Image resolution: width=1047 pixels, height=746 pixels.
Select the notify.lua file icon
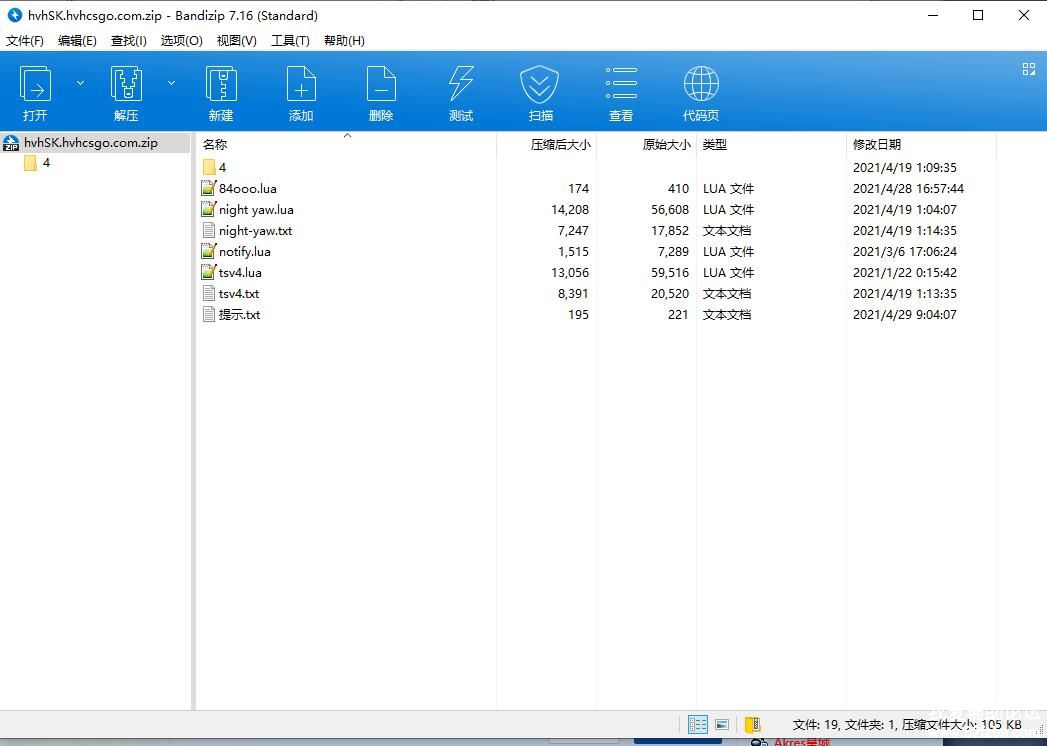[x=209, y=251]
